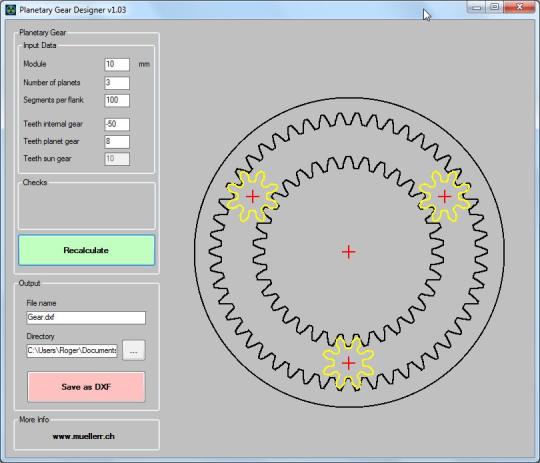
Task: Click the 'Output' group label
Action: [x=29, y=283]
